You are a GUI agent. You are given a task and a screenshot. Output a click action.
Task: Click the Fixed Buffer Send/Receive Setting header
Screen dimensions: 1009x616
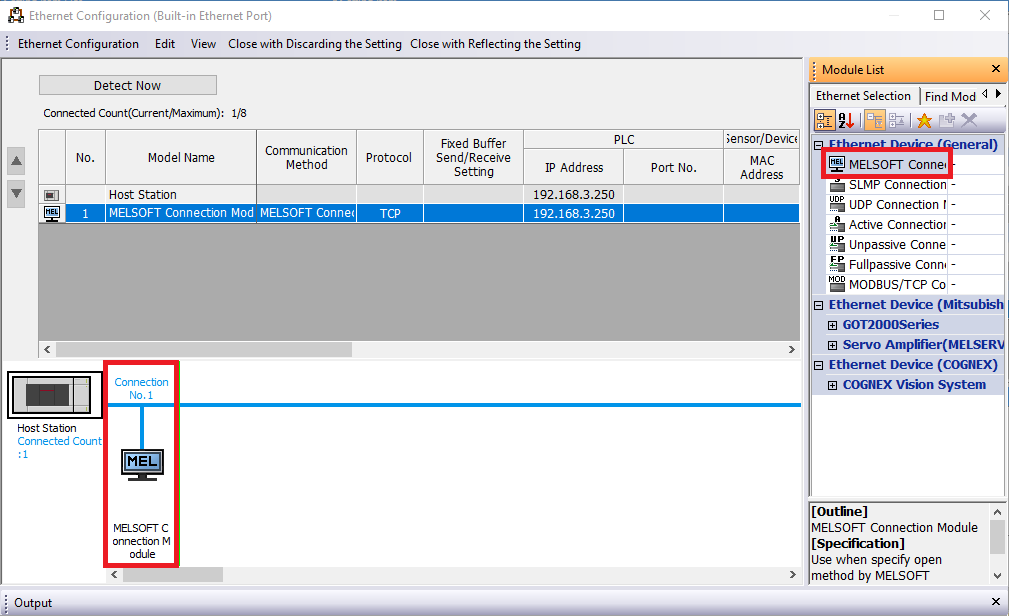pos(474,158)
